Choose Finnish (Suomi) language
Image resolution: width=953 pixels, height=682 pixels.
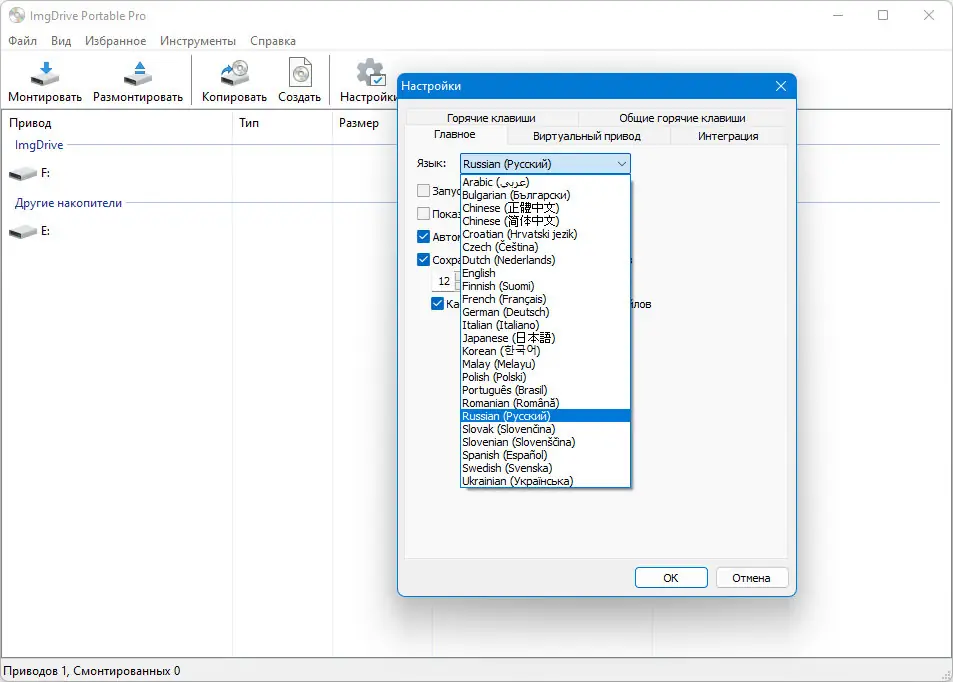coord(545,286)
